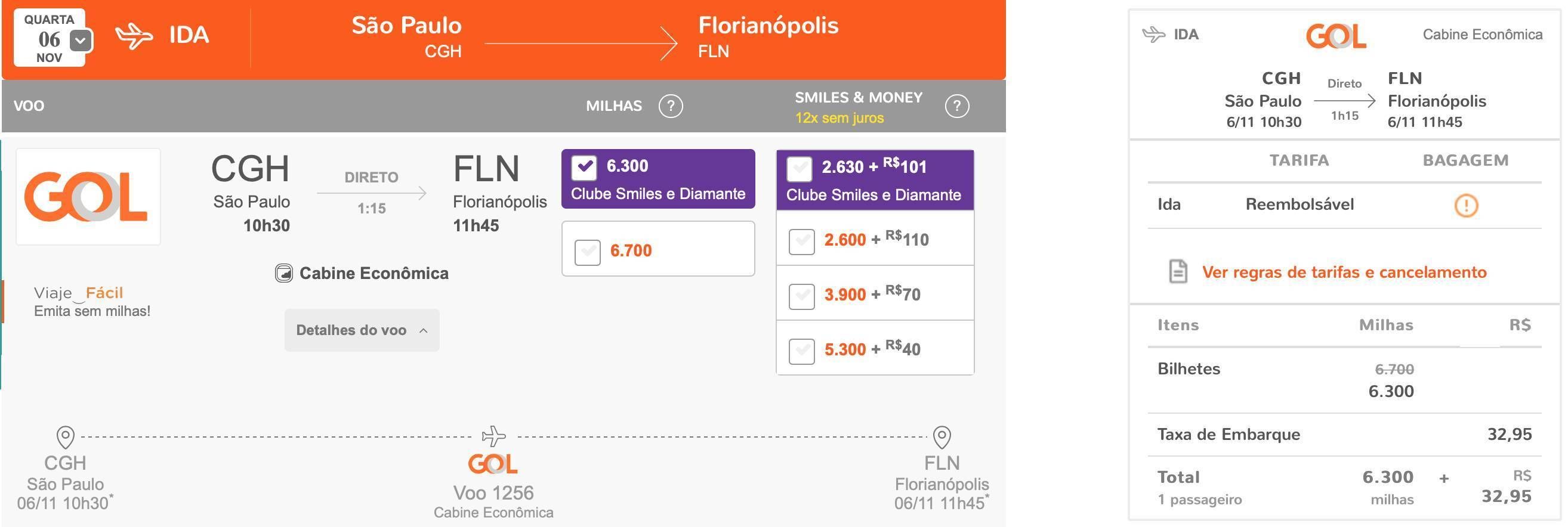Click the Smiles & Money help question icon
The height and width of the screenshot is (527, 1568).
coord(957,106)
